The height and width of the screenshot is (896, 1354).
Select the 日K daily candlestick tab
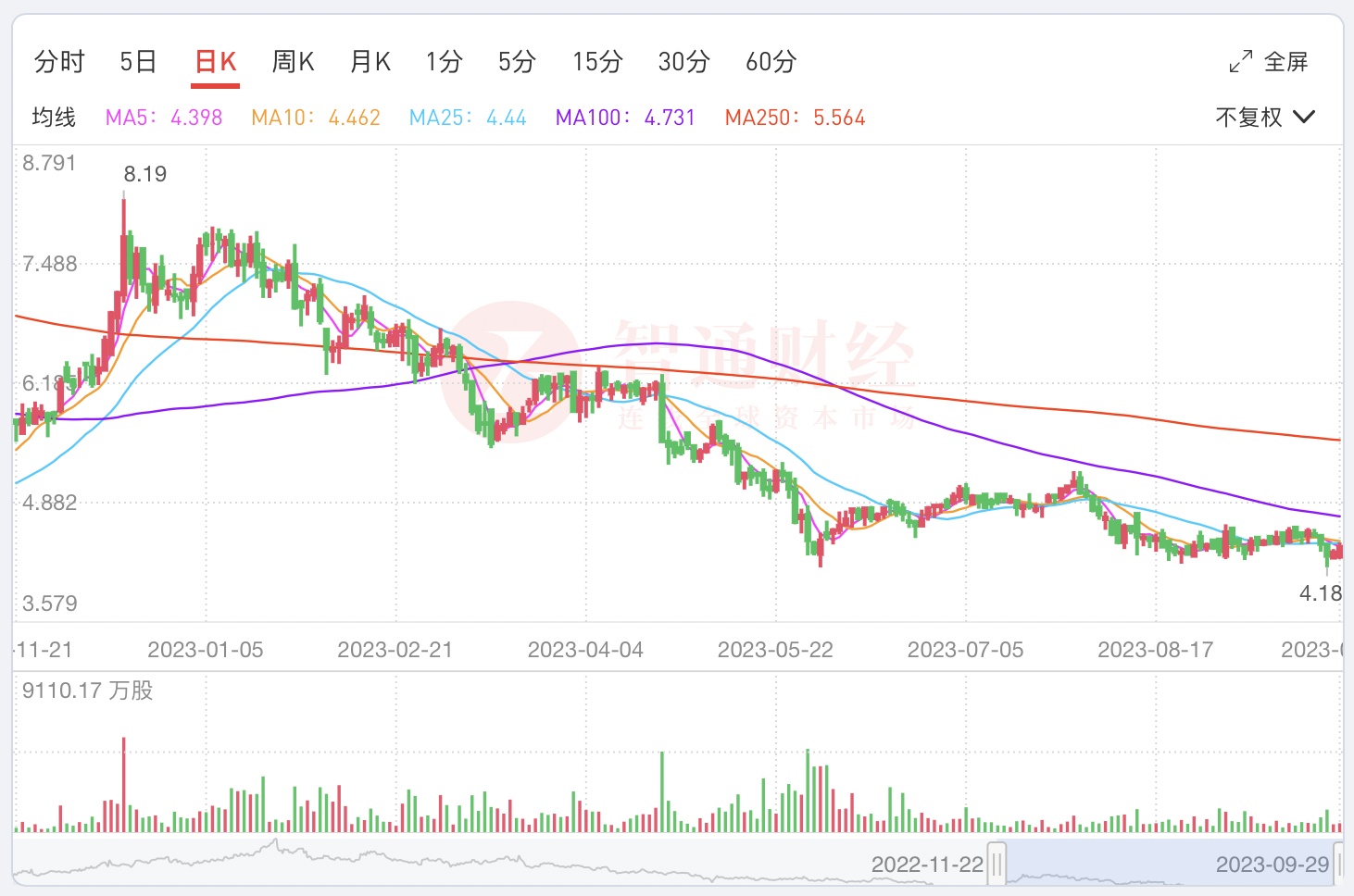[x=216, y=62]
